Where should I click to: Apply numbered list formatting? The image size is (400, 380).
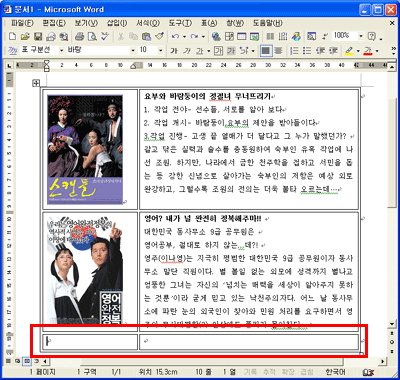tap(294, 51)
